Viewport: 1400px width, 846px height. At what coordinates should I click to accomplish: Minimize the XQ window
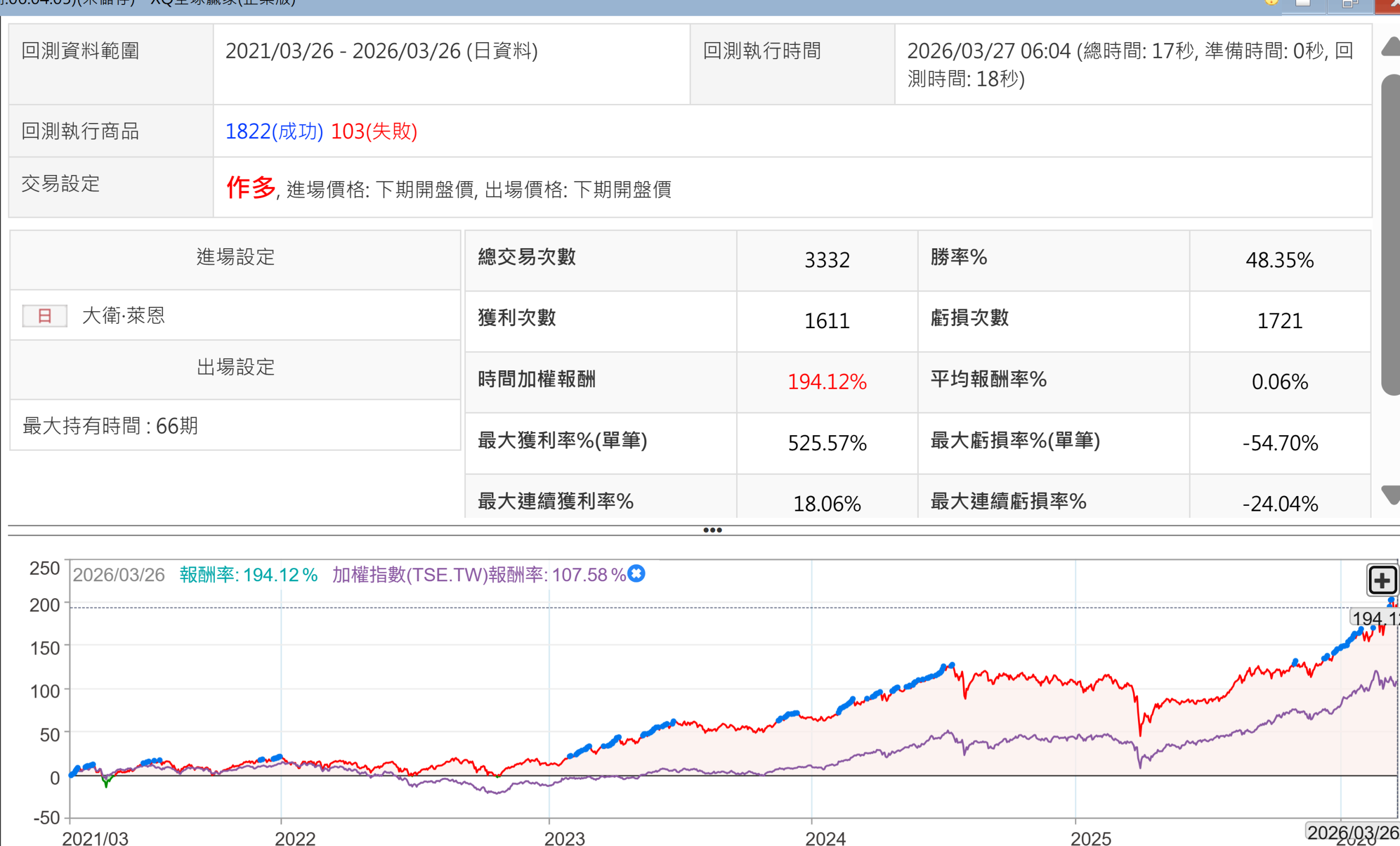coord(1303,3)
